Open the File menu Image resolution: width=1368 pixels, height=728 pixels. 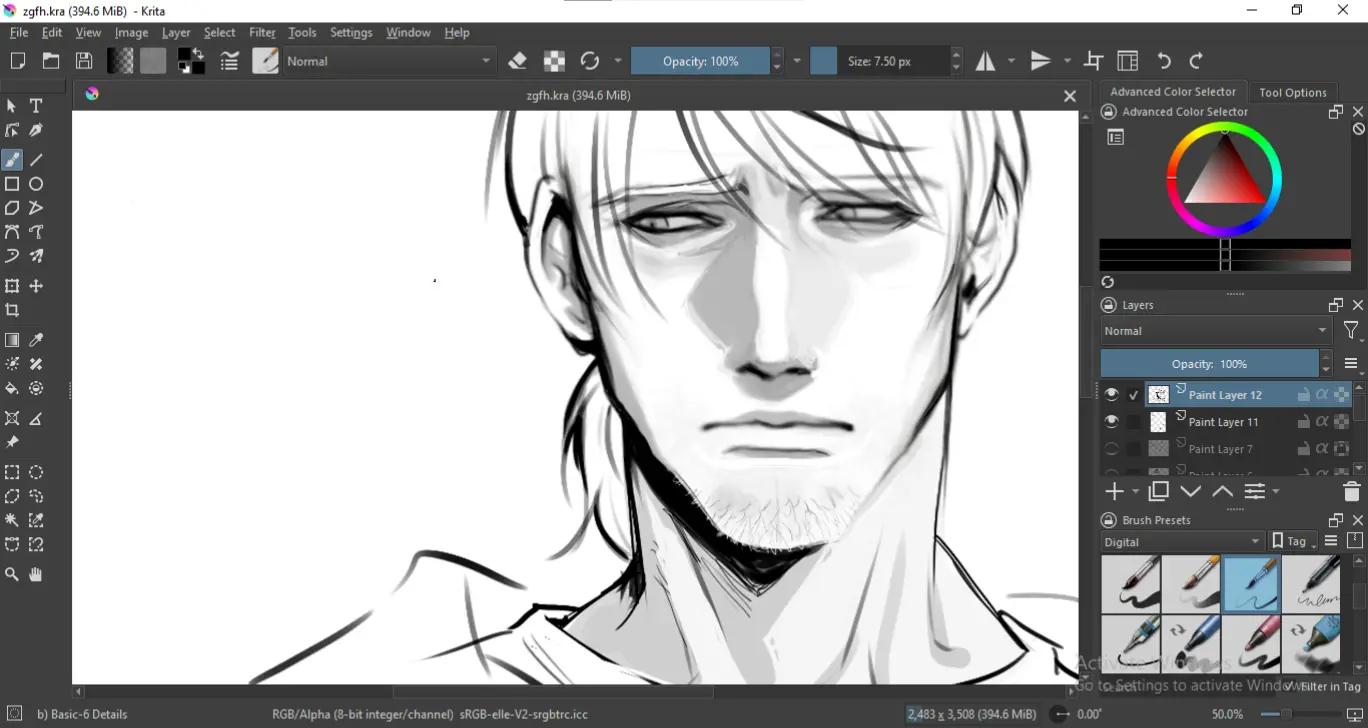pyautogui.click(x=19, y=32)
